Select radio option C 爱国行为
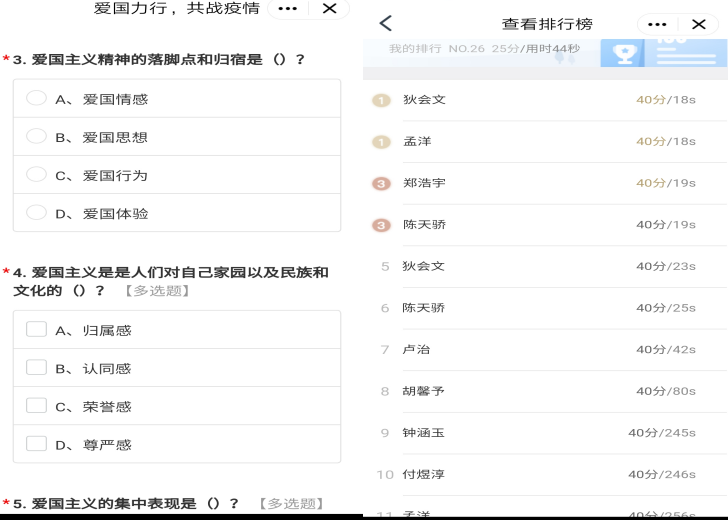This screenshot has height=520, width=728. click(36, 175)
